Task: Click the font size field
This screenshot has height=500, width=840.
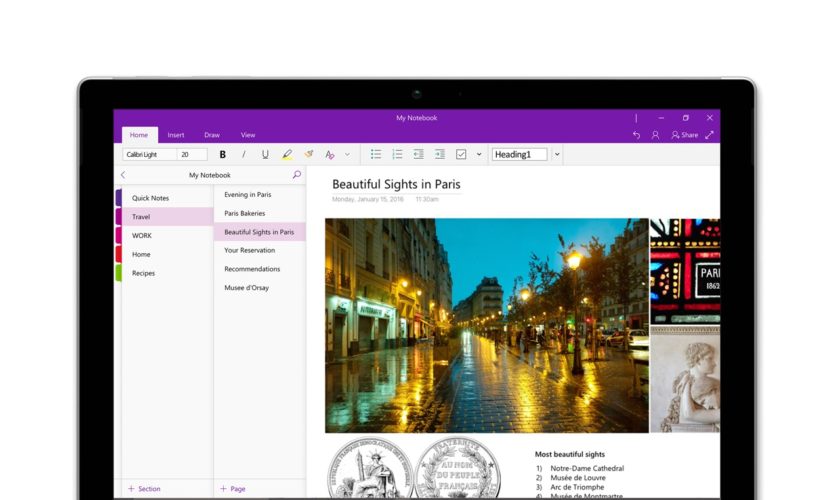Action: pyautogui.click(x=192, y=155)
